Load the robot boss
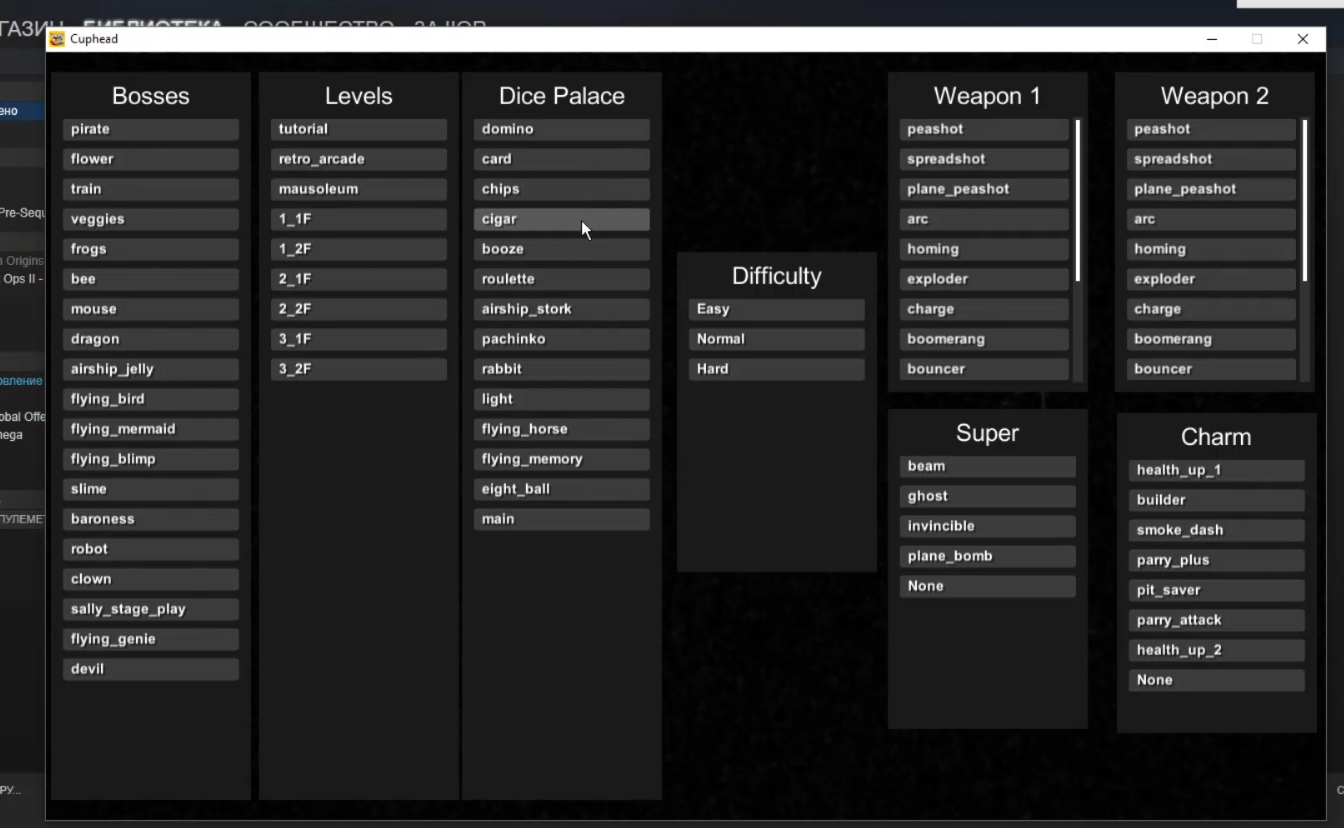Screen dimensions: 1344x828 coord(151,550)
